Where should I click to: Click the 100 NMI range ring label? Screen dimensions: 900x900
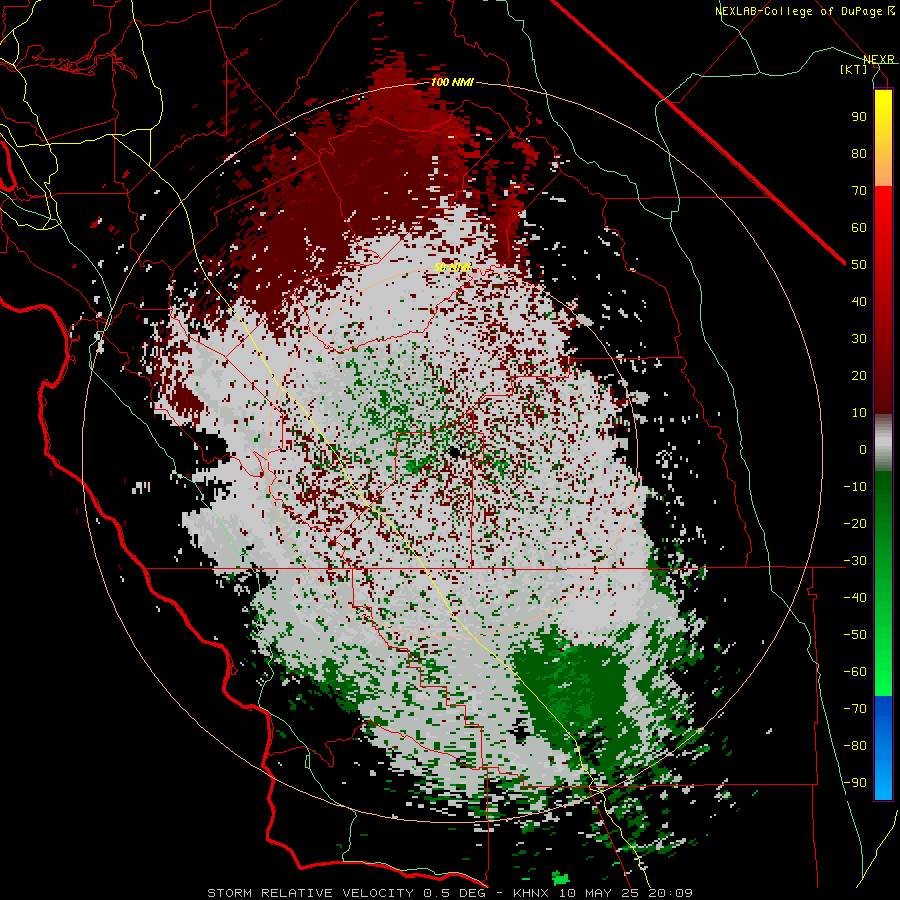[x=452, y=82]
